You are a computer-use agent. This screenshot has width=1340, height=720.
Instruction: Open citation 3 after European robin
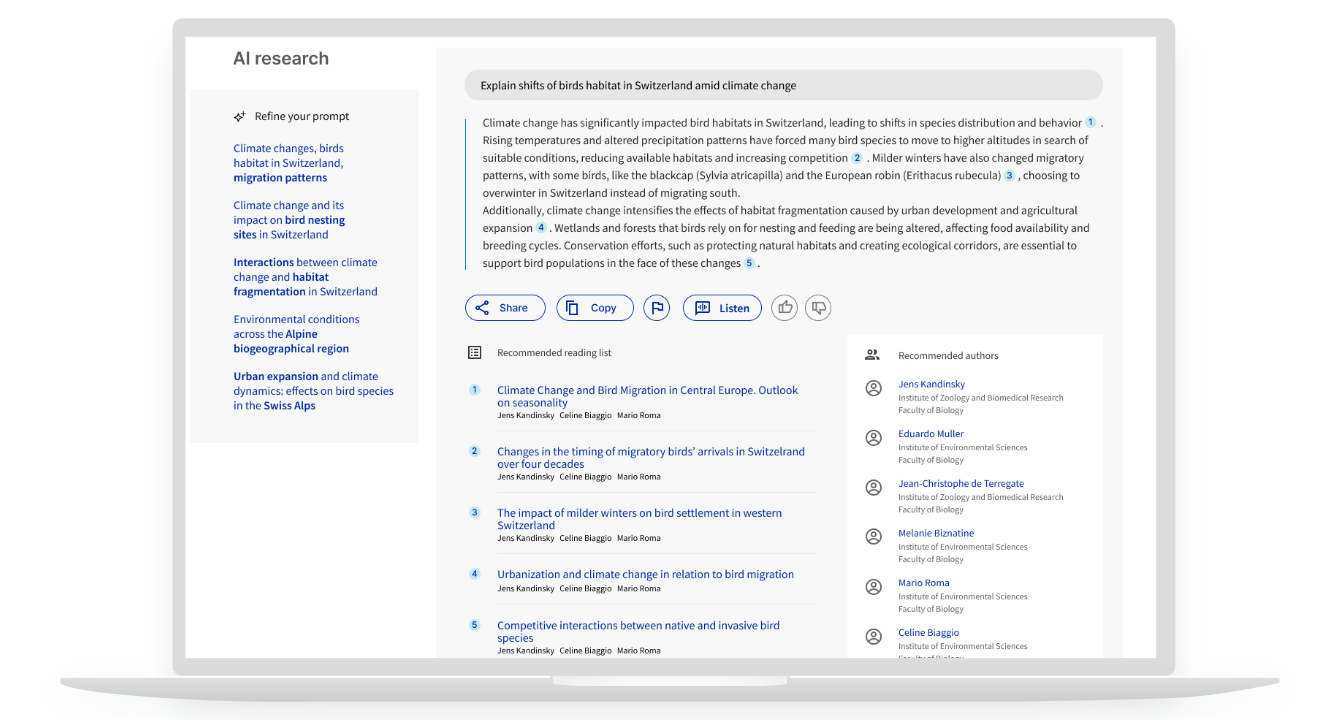click(x=1009, y=176)
